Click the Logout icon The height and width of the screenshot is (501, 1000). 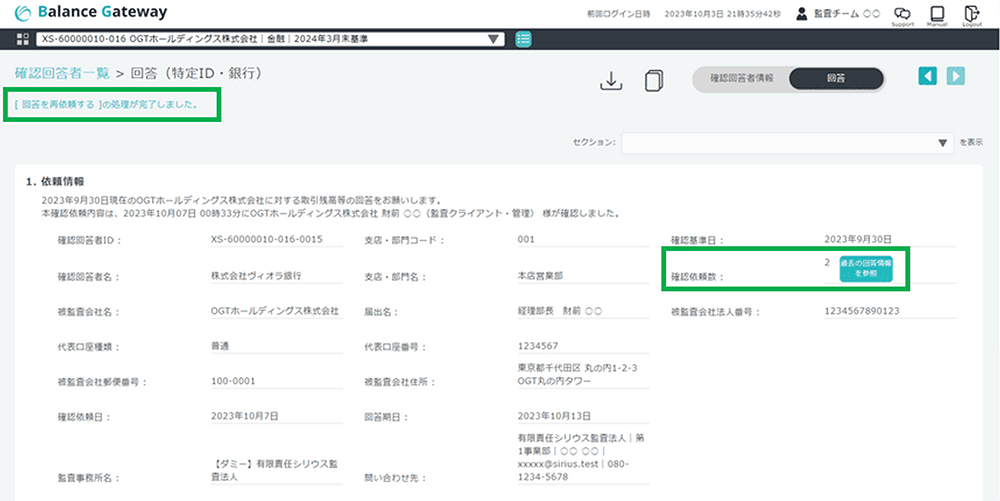point(971,14)
